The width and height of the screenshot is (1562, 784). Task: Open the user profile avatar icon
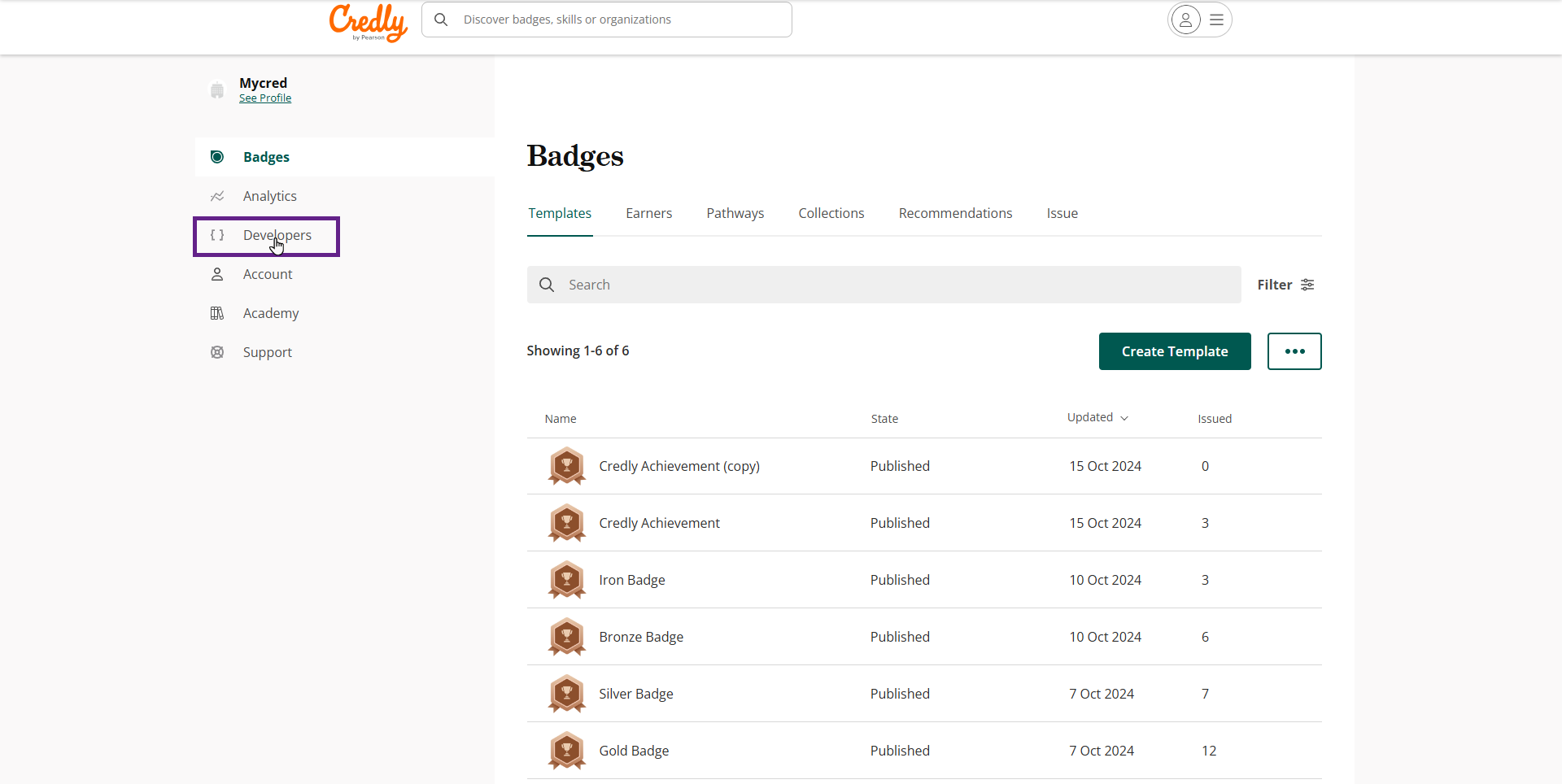[x=1185, y=20]
